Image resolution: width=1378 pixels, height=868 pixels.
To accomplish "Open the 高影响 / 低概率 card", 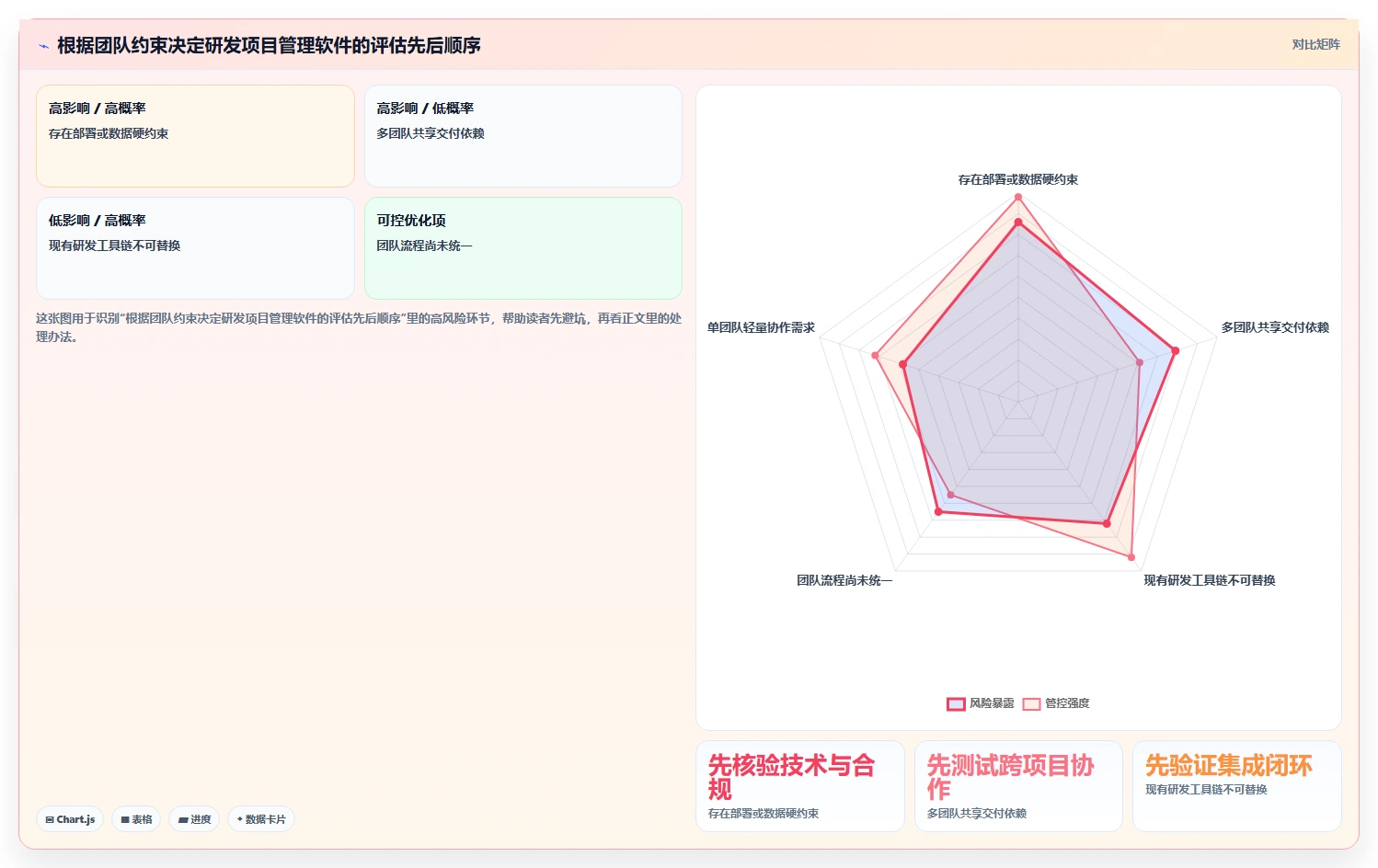I will 523,136.
